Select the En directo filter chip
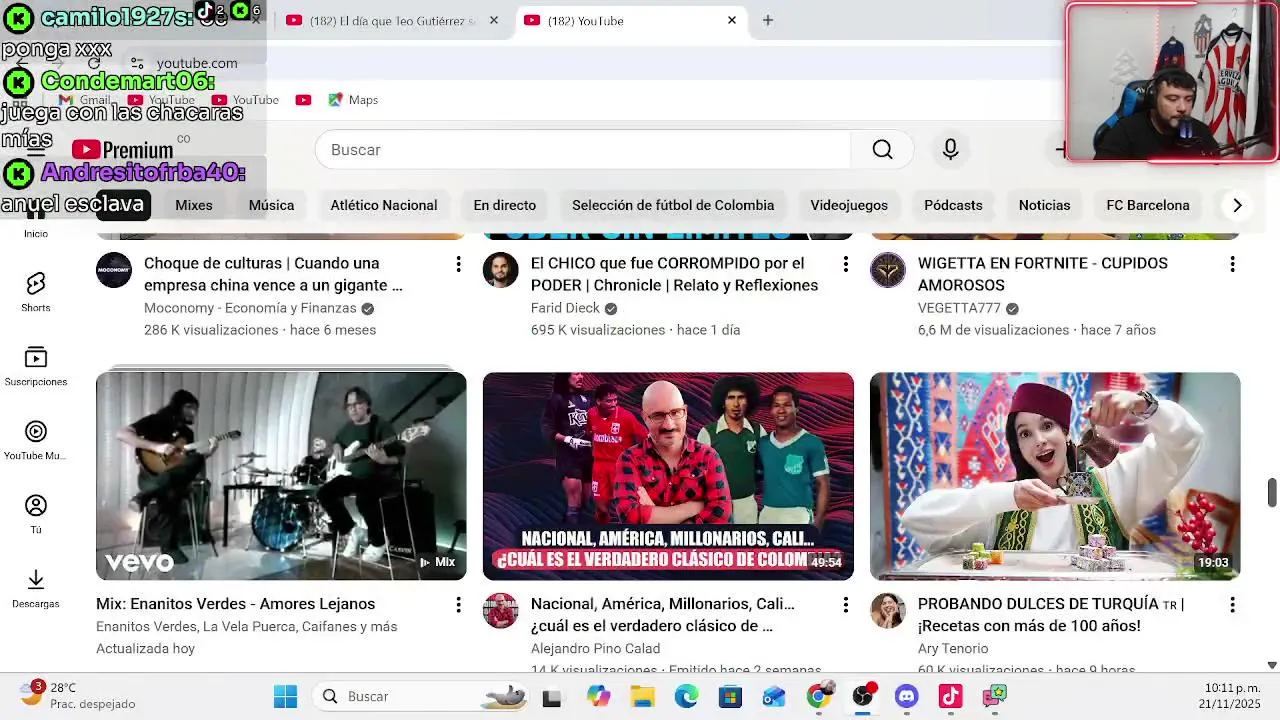Screen dimensions: 1280x720 pos(505,205)
